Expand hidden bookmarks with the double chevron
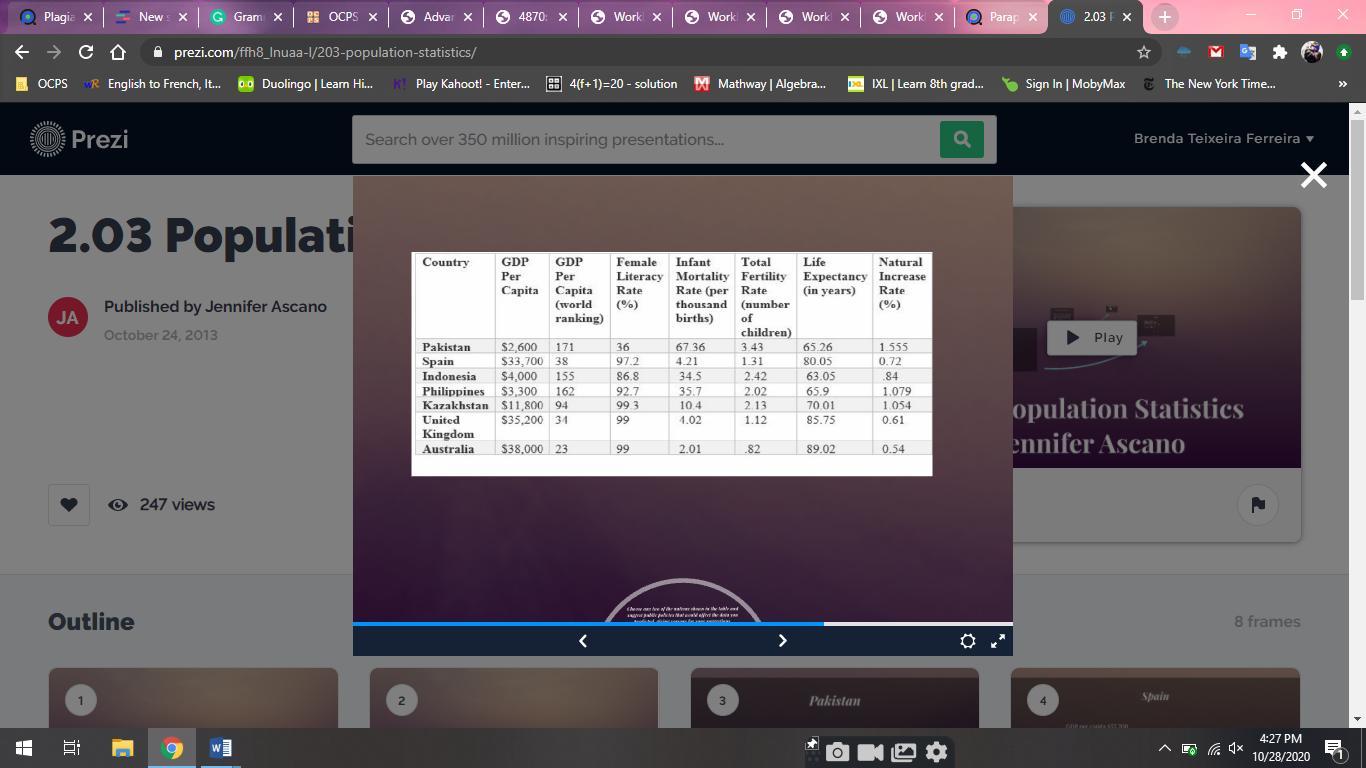 coord(1344,84)
